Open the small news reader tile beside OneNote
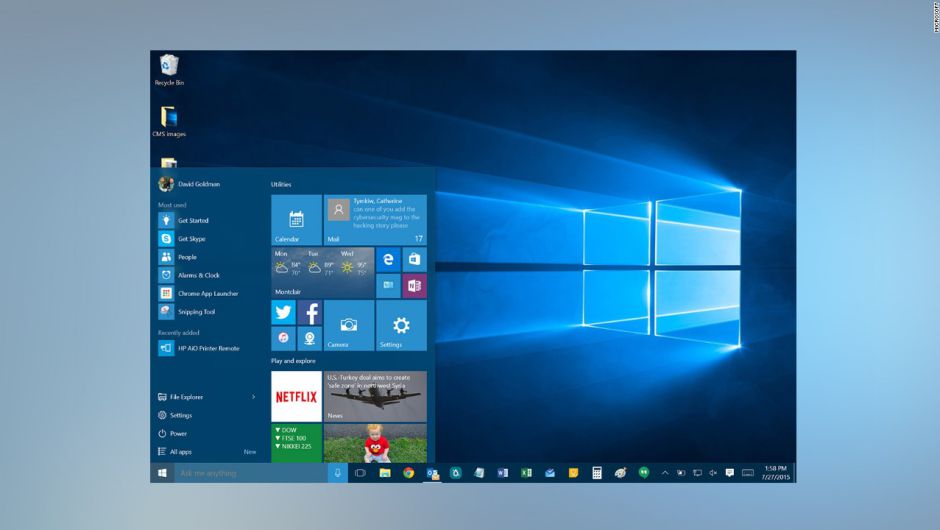This screenshot has height=530, width=940. pos(388,286)
